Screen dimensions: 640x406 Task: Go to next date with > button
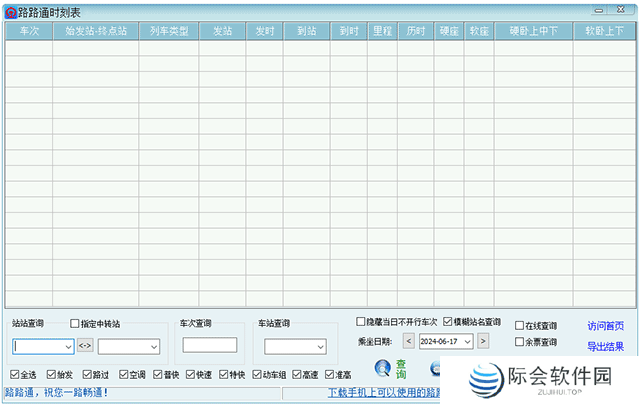483,341
